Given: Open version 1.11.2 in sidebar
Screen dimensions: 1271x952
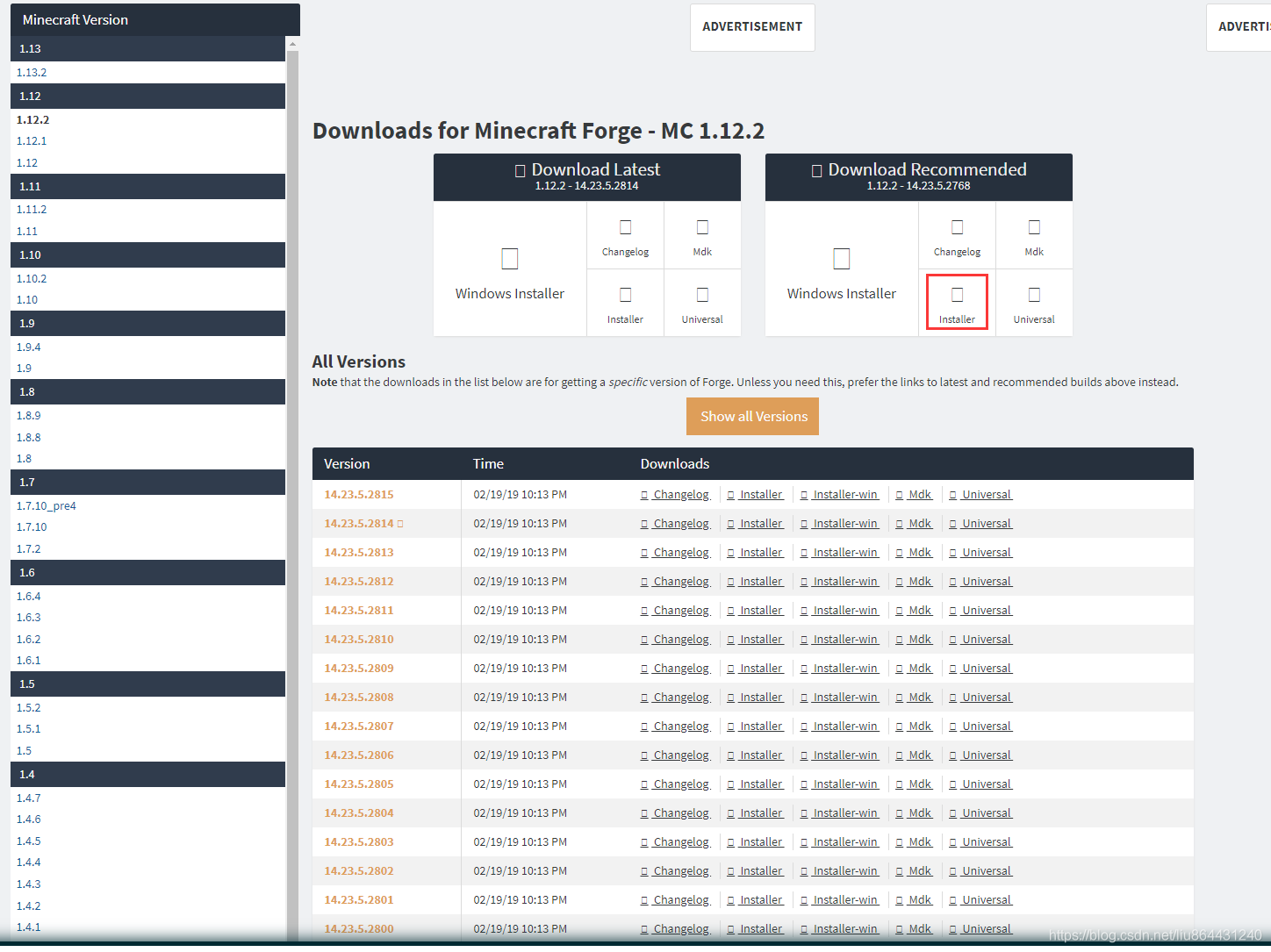Looking at the screenshot, I should pos(32,210).
